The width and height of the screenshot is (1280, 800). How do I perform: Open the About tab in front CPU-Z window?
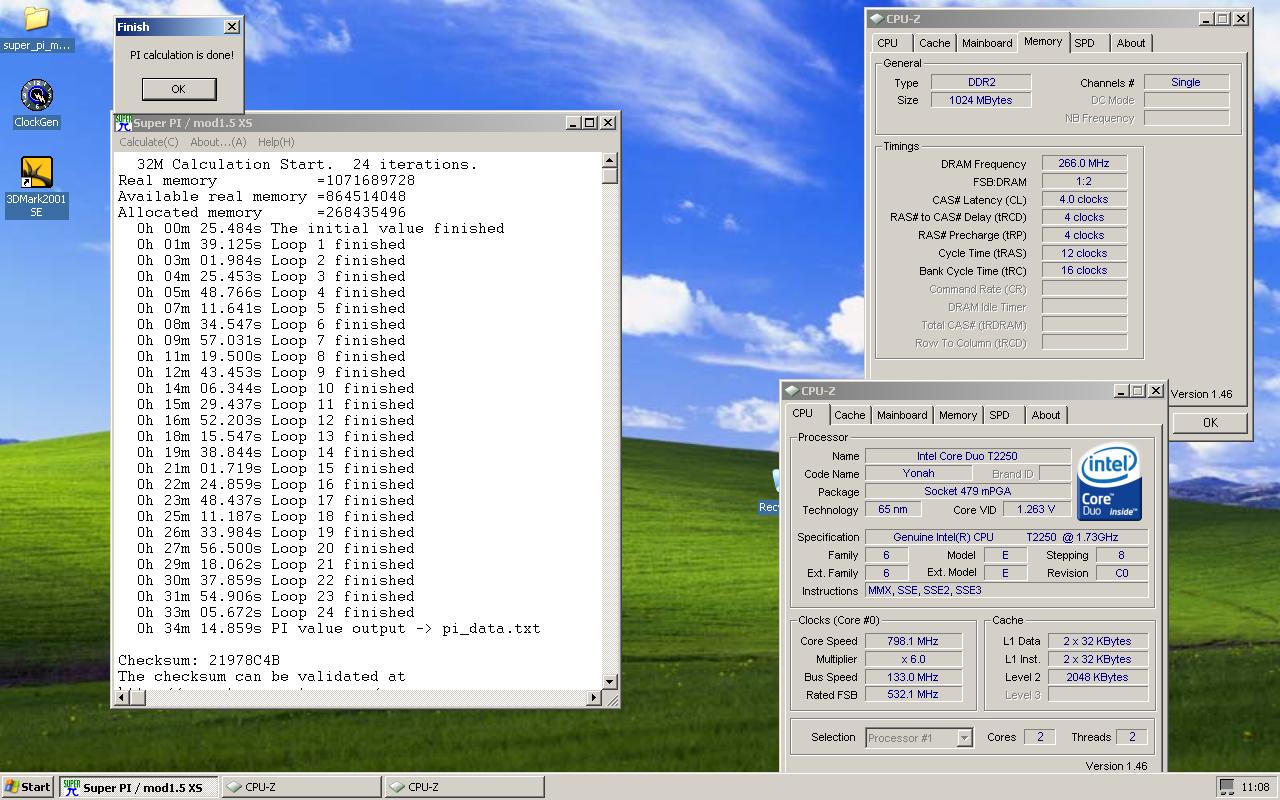[1046, 415]
